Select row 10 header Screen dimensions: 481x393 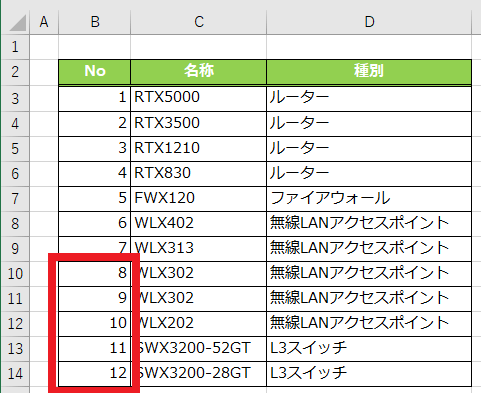click(x=15, y=274)
